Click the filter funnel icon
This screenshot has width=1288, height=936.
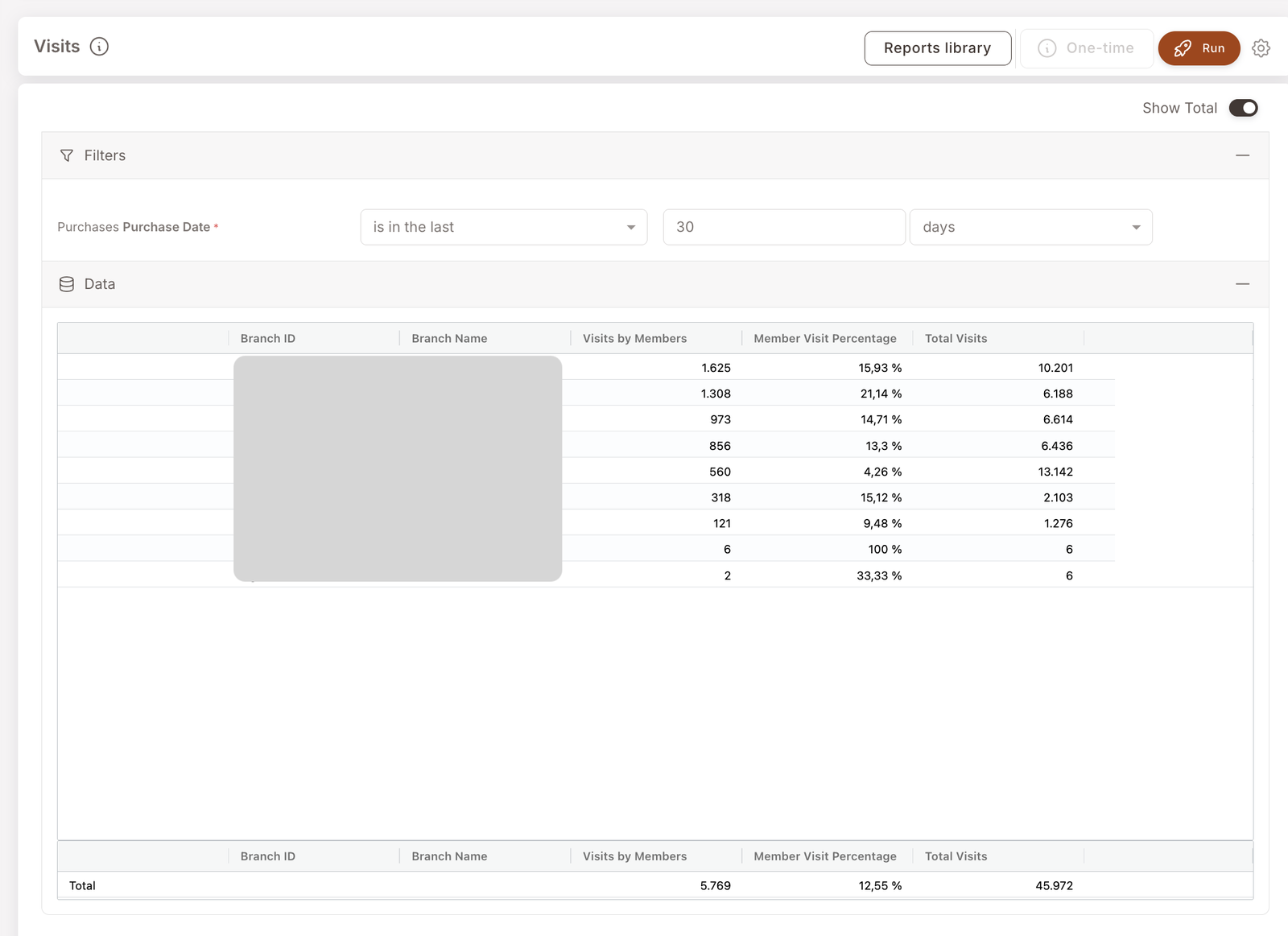click(67, 155)
